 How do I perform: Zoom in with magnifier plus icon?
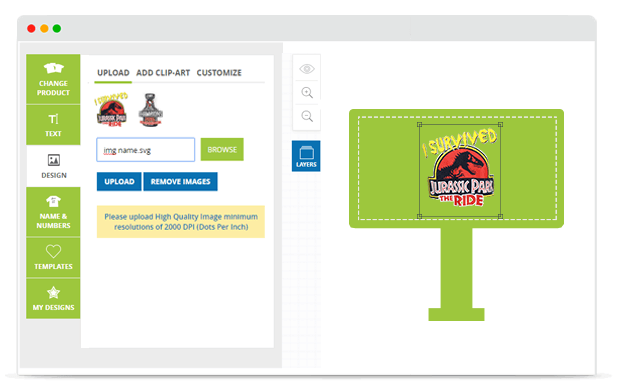307,93
